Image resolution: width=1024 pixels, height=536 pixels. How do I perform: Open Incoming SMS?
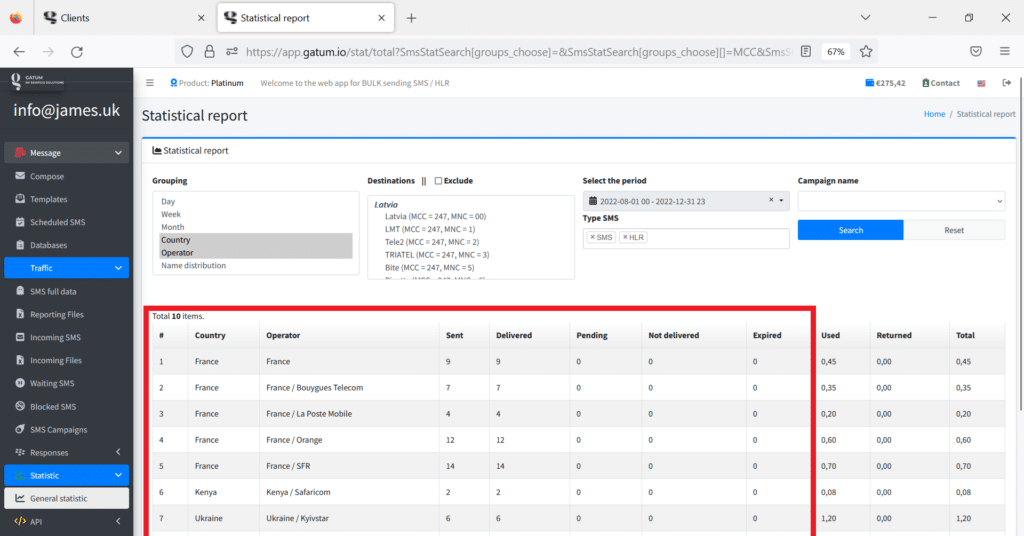(56, 338)
